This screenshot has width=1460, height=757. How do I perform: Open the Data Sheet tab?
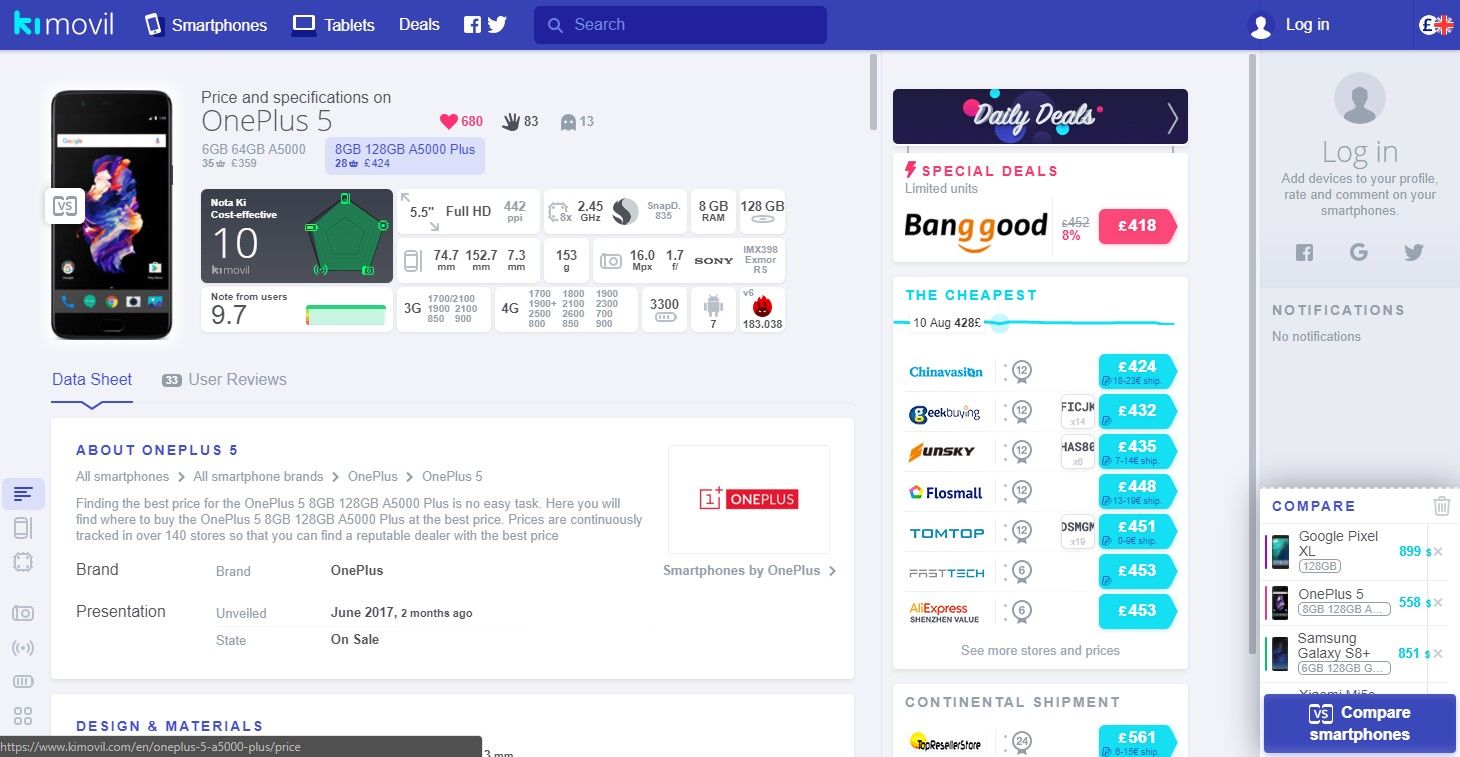[x=92, y=380]
